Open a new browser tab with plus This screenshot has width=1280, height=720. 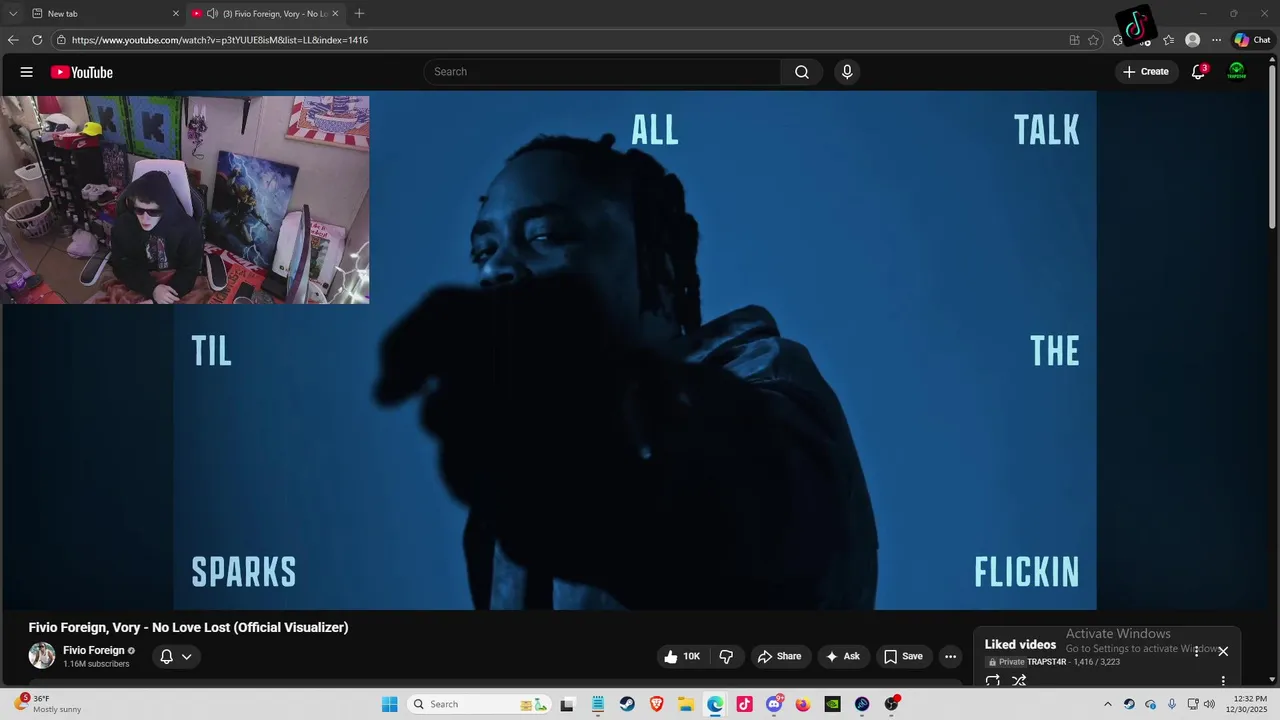click(359, 13)
